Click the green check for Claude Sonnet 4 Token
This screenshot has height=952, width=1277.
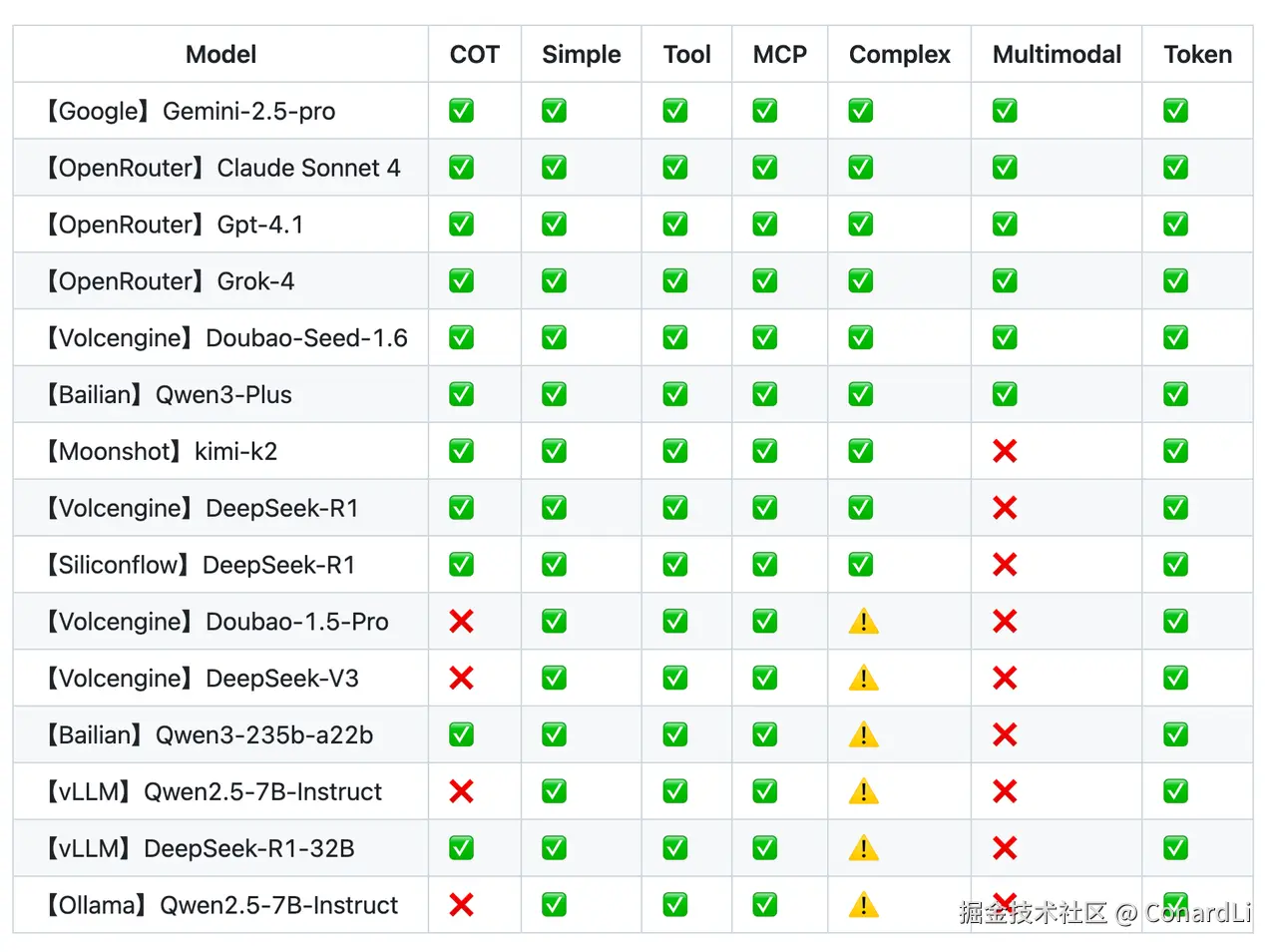(x=1175, y=168)
